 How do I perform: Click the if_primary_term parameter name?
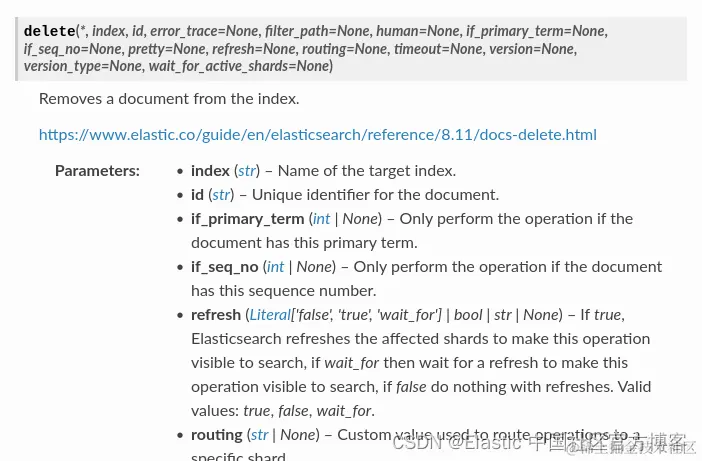click(x=248, y=219)
